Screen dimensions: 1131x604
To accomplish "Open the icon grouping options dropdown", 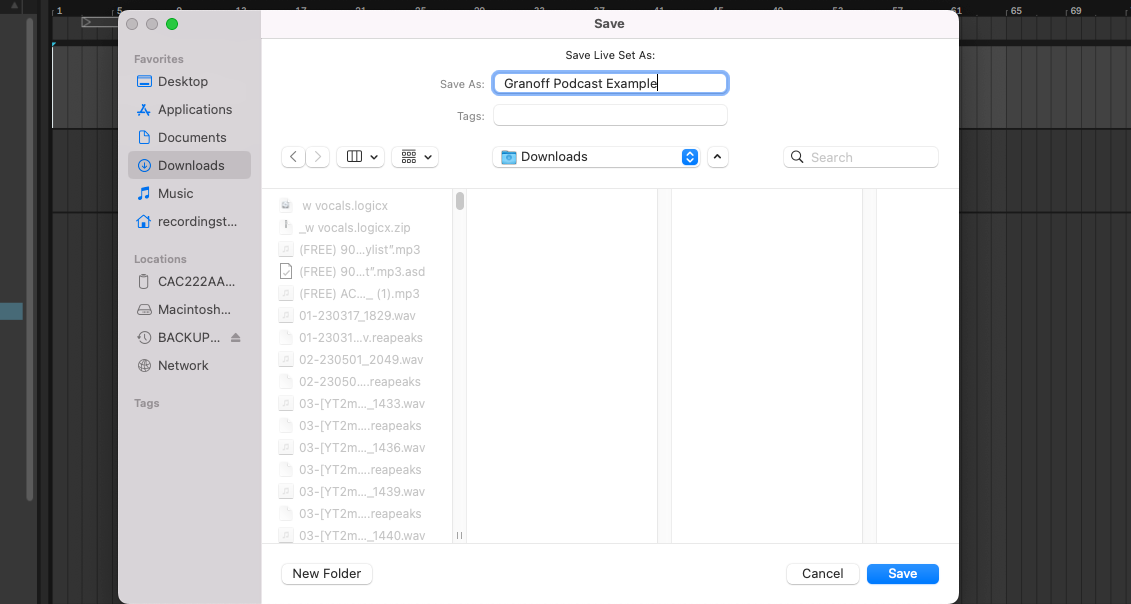I will [415, 157].
